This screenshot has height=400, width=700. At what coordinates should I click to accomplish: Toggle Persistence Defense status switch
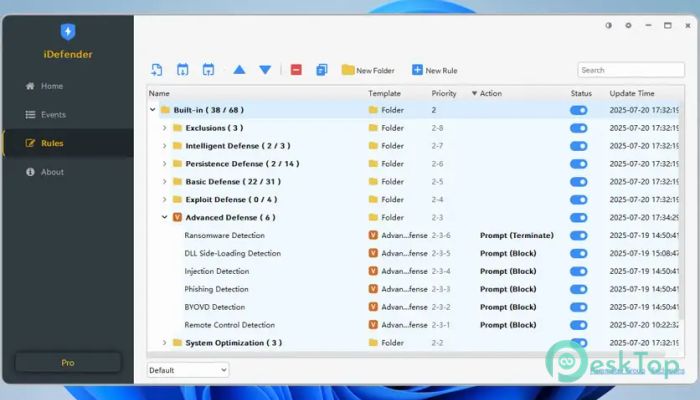coord(579,164)
